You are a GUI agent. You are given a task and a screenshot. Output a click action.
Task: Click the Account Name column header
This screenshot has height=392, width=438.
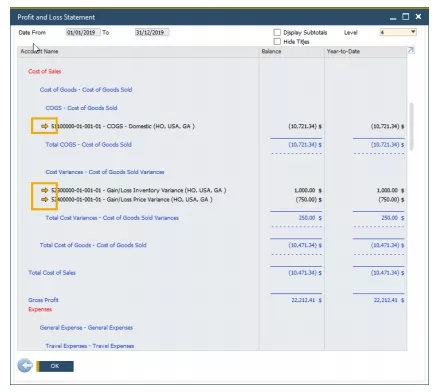click(139, 51)
